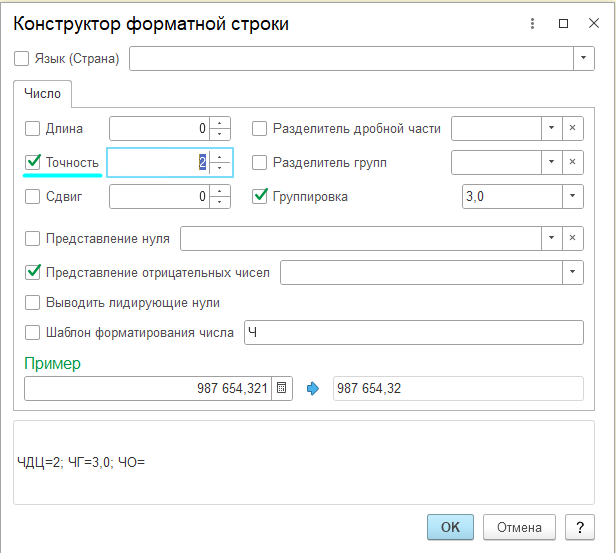Expand the Язык (Страна) dropdown list
The height and width of the screenshot is (553, 616).
tap(584, 59)
